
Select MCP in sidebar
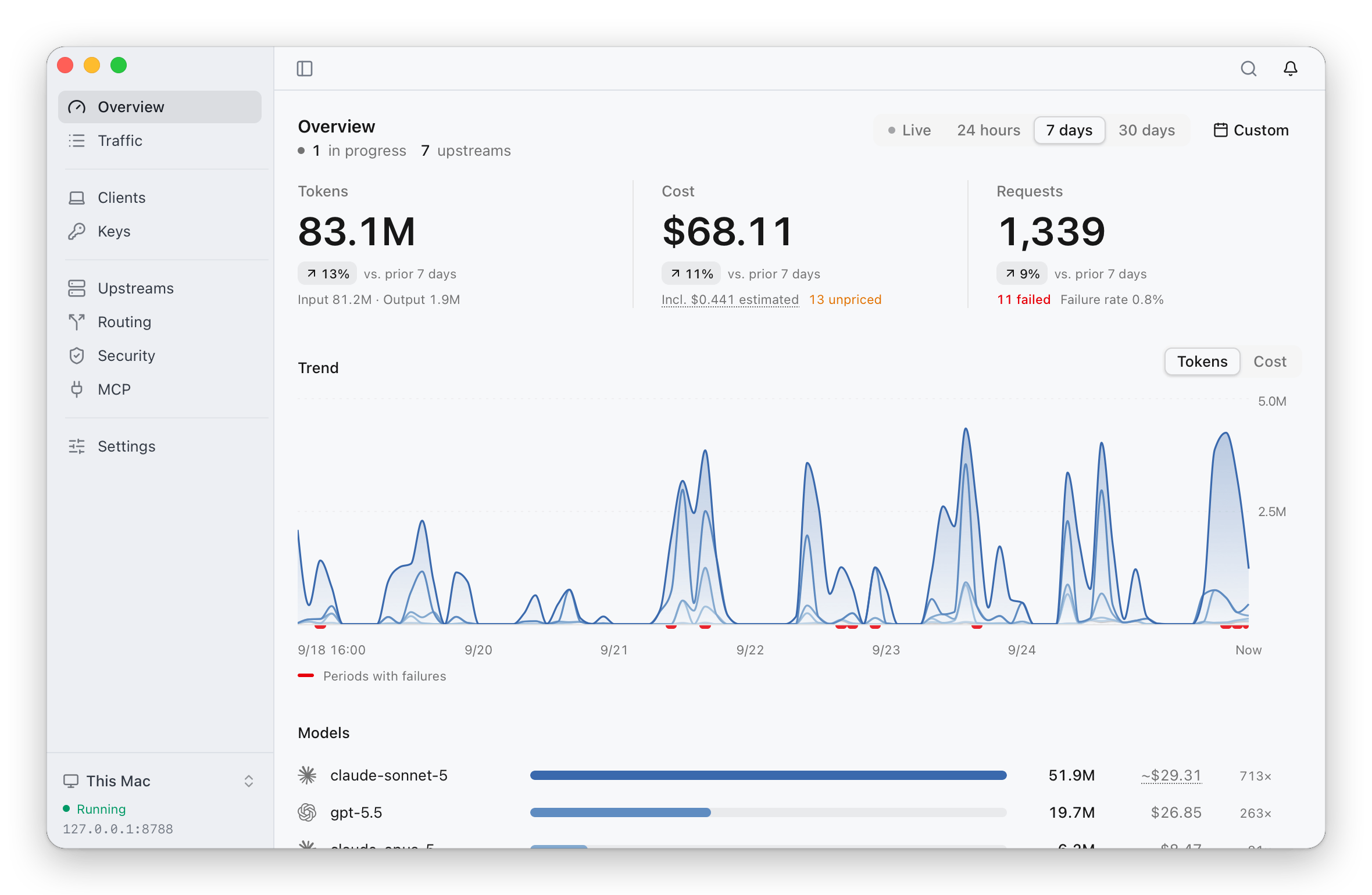click(160, 389)
